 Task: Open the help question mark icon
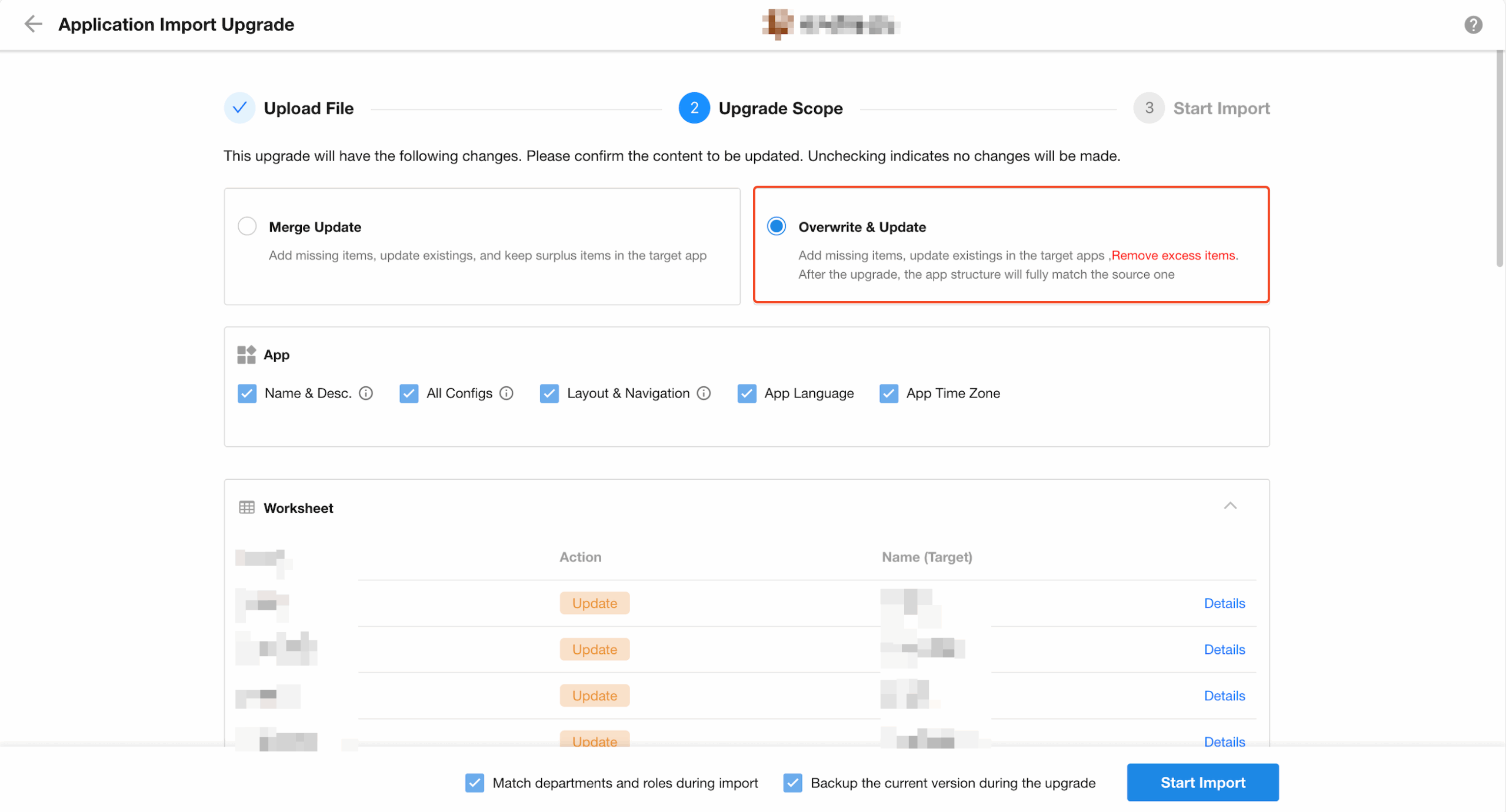point(1473,25)
